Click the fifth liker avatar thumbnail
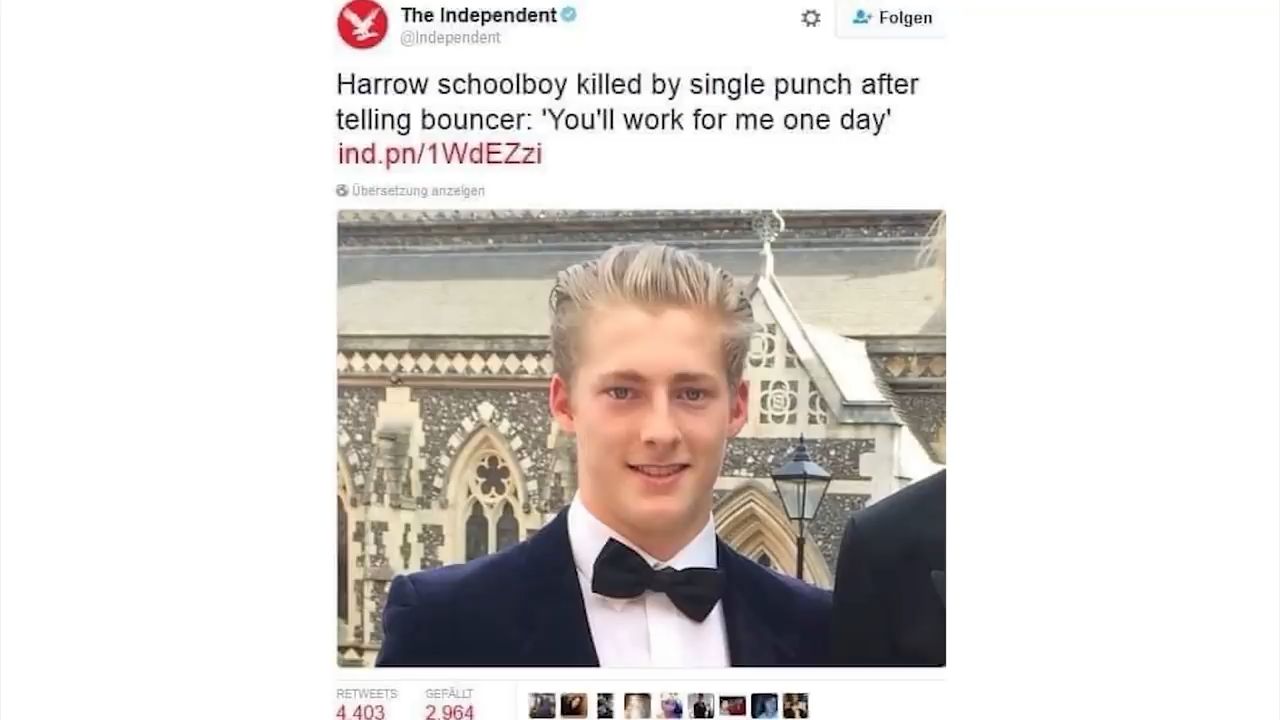 670,706
